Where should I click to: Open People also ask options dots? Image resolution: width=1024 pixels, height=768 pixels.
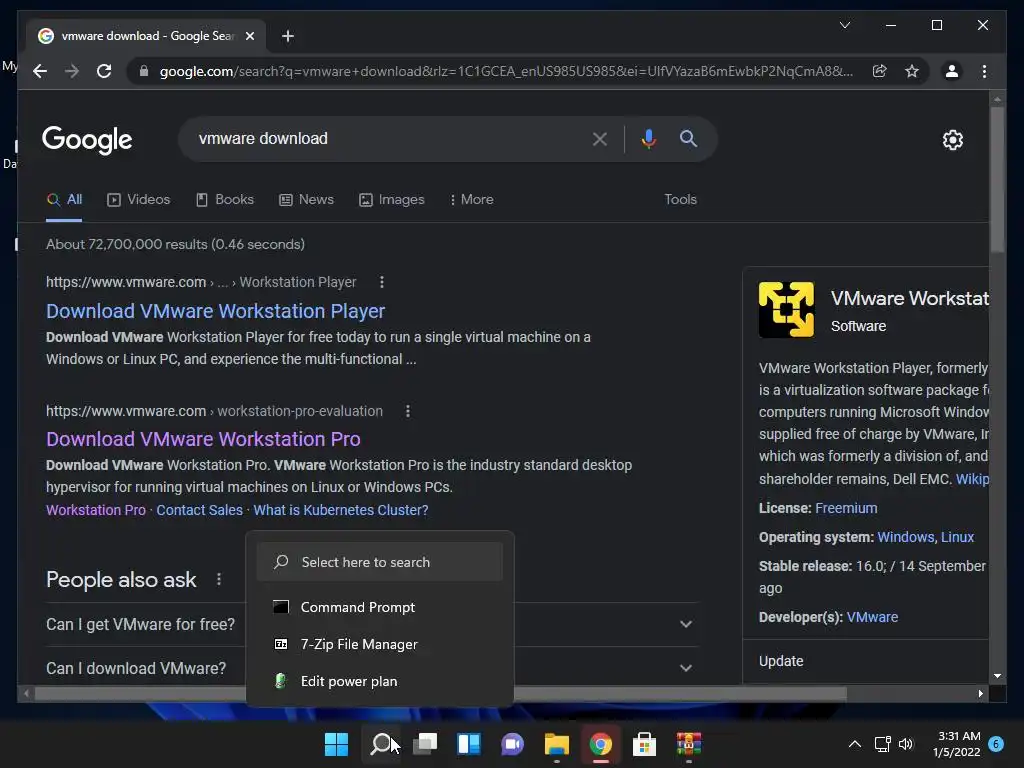(219, 579)
